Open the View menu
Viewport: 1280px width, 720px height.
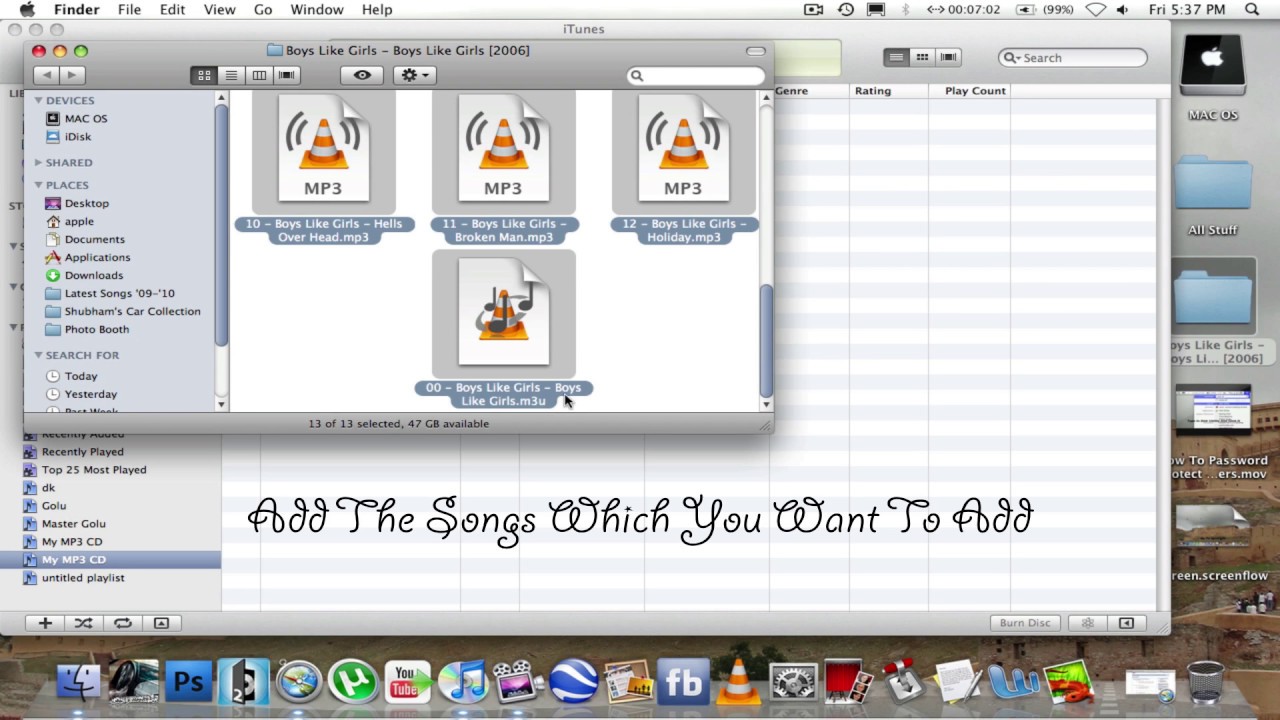[219, 10]
